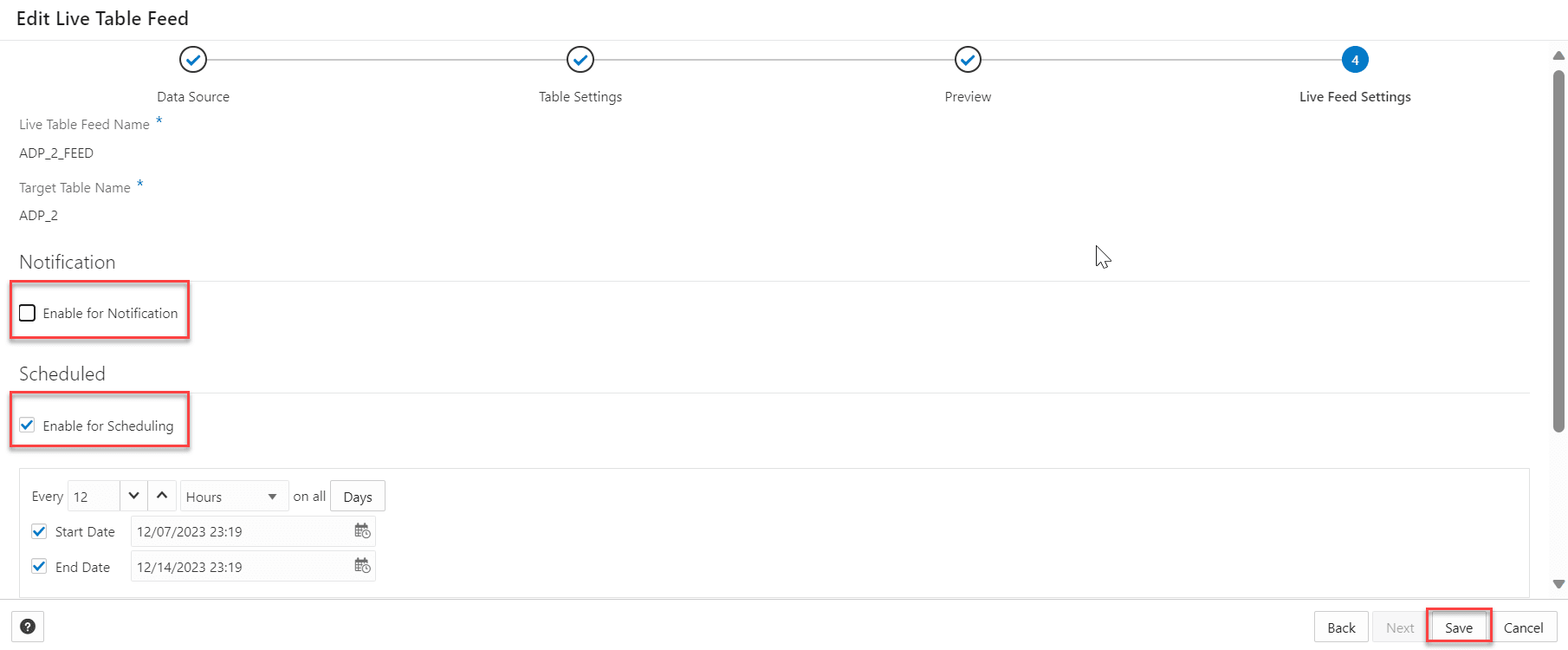1568x650 pixels.
Task: Enable the Enable for Notification checkbox
Action: pos(27,313)
